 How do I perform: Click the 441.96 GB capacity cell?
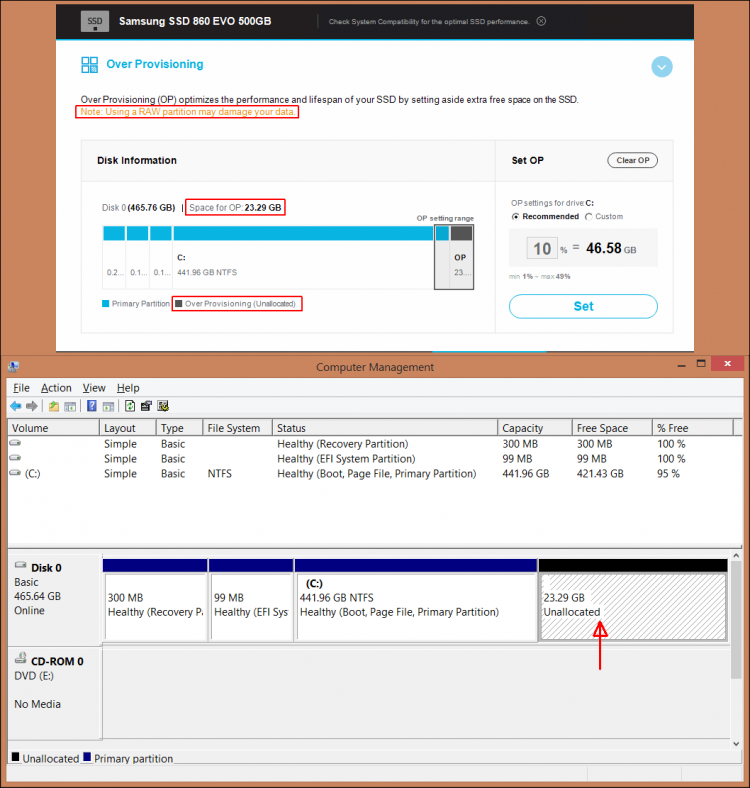pos(525,474)
